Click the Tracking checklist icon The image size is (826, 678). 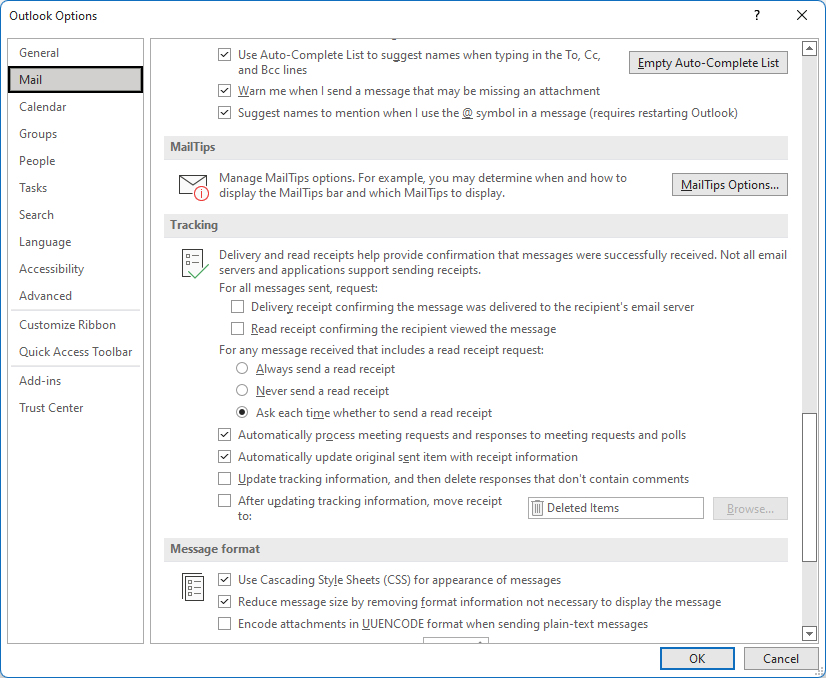click(194, 264)
